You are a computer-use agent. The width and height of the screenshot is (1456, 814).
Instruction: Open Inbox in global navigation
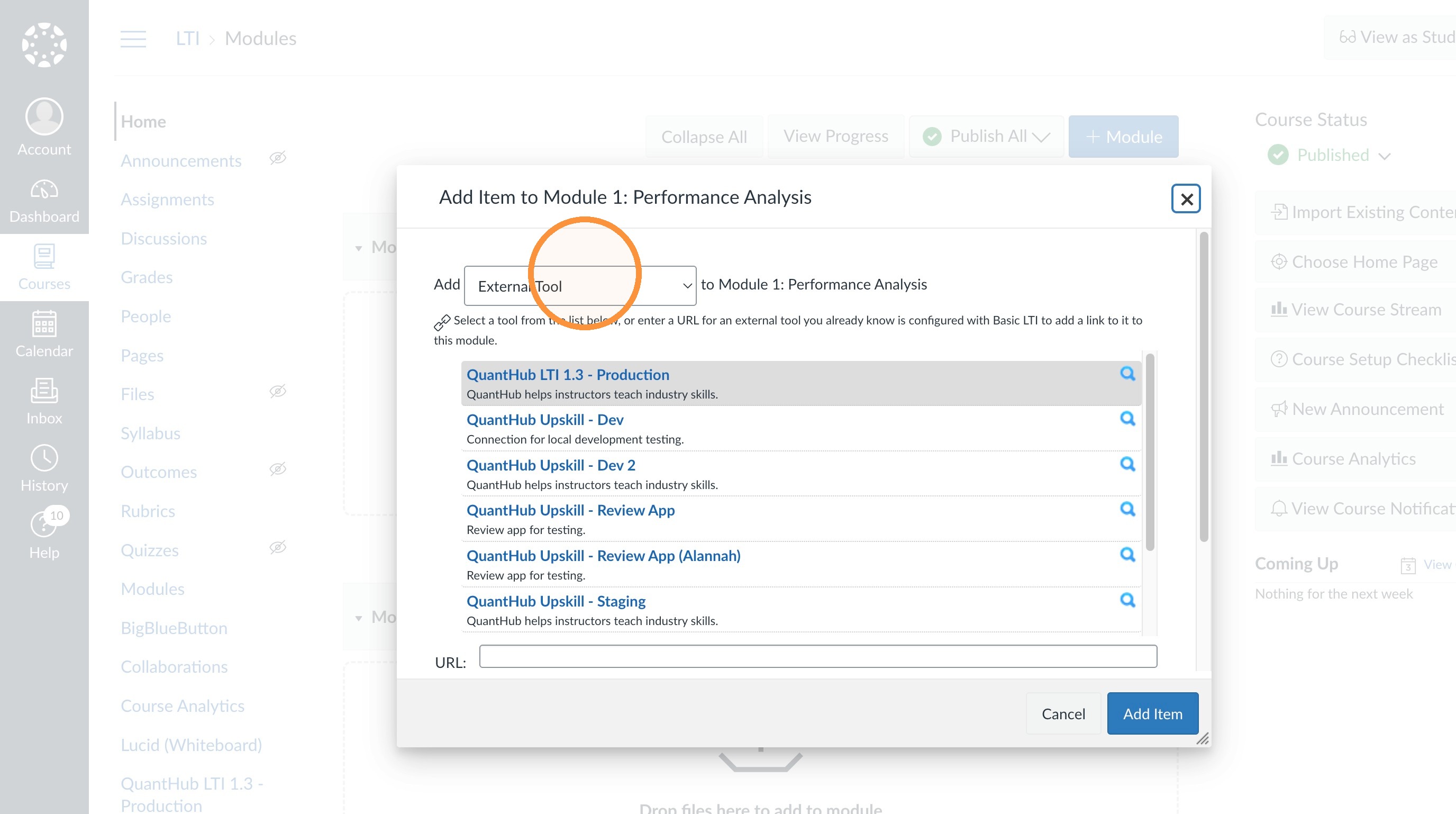[x=44, y=401]
